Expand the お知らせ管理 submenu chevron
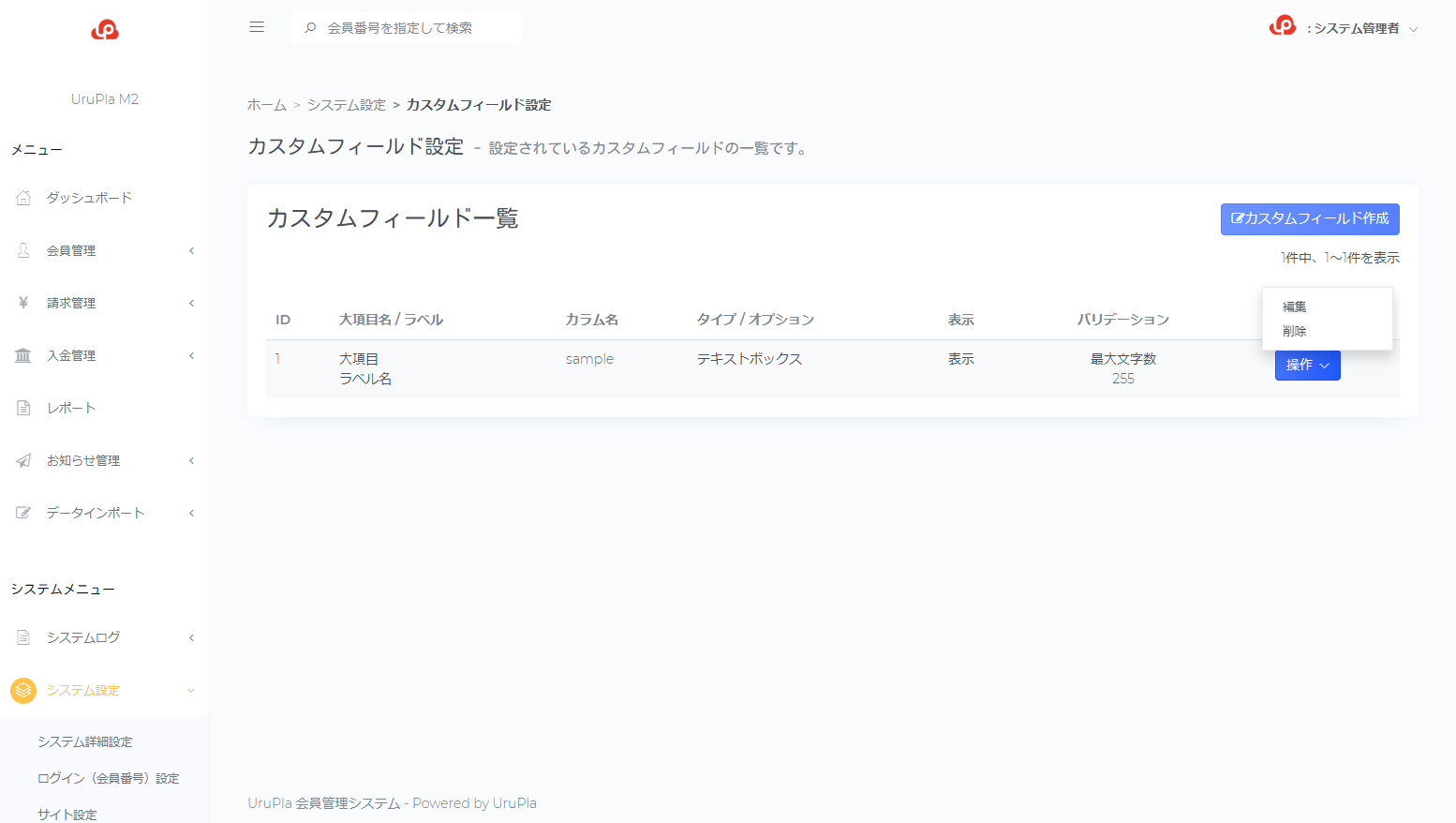Image resolution: width=1456 pixels, height=823 pixels. pos(191,460)
